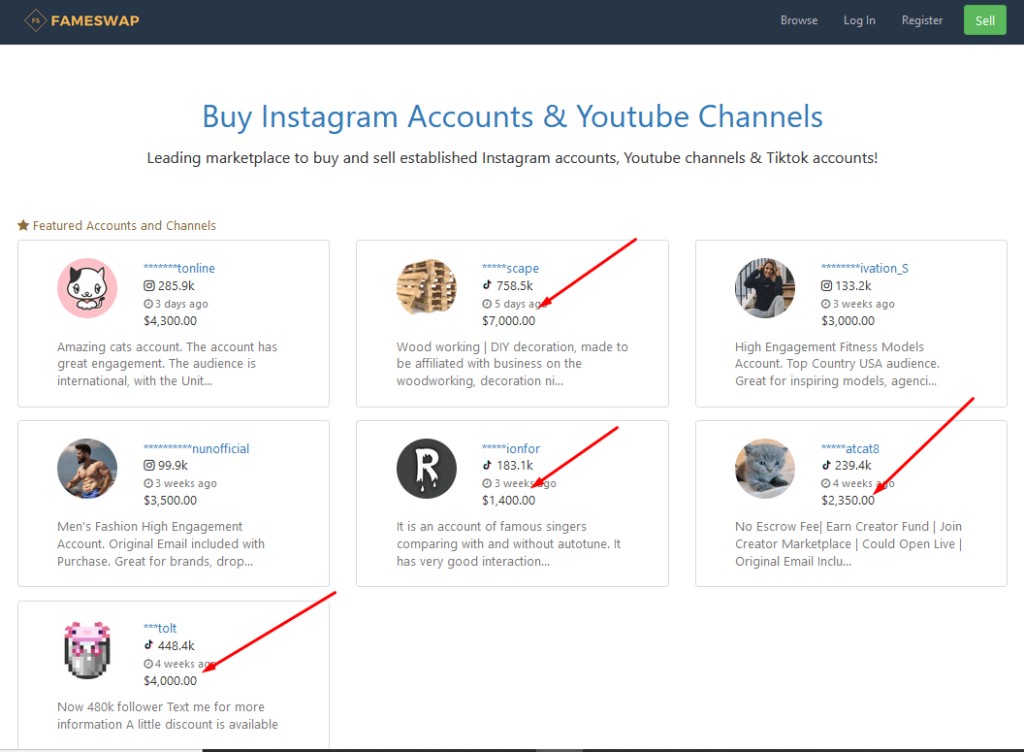Viewport: 1024px width, 752px height.
Task: Click clock icon in tolt card
Action: [x=148, y=664]
